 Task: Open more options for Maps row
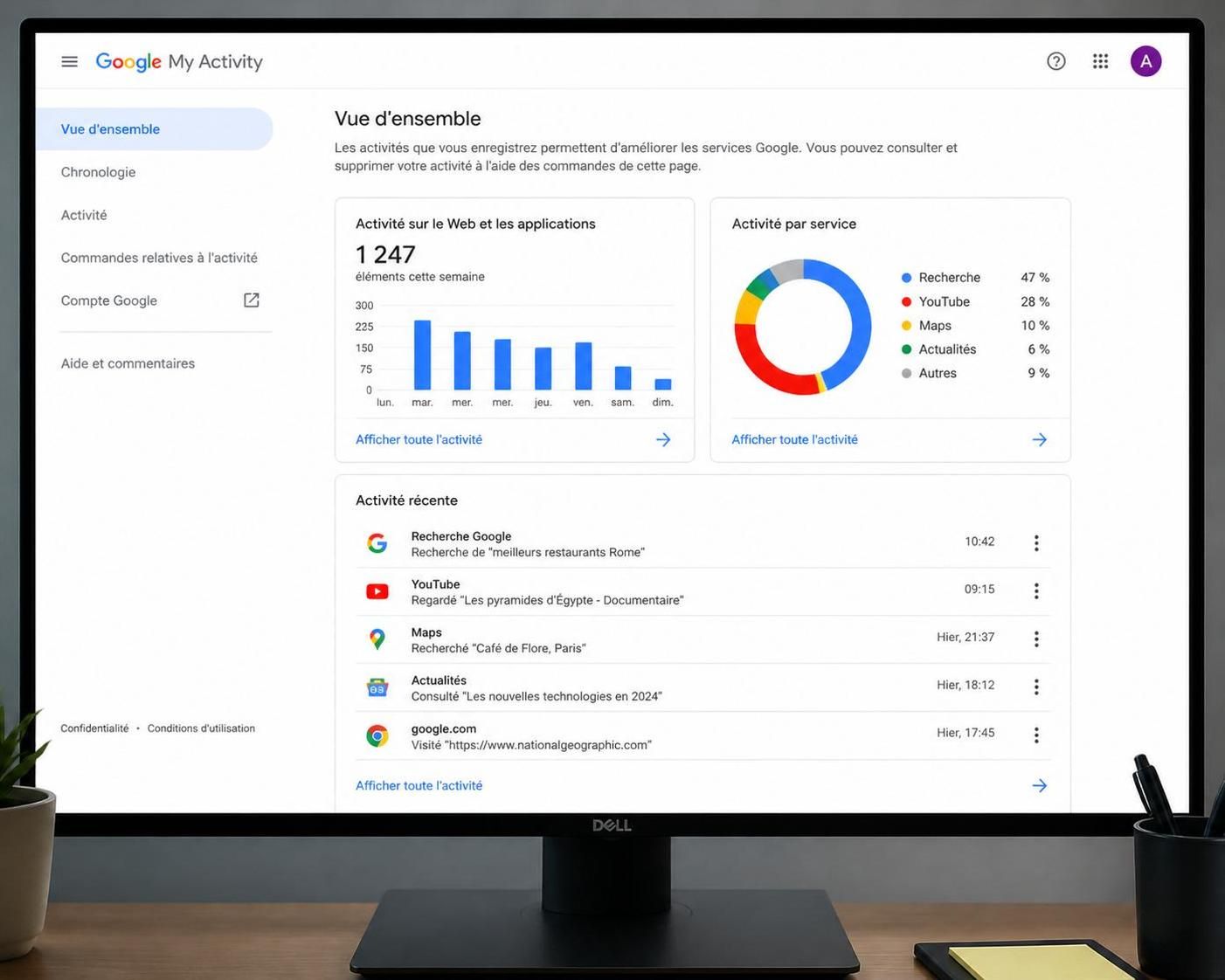coord(1036,639)
